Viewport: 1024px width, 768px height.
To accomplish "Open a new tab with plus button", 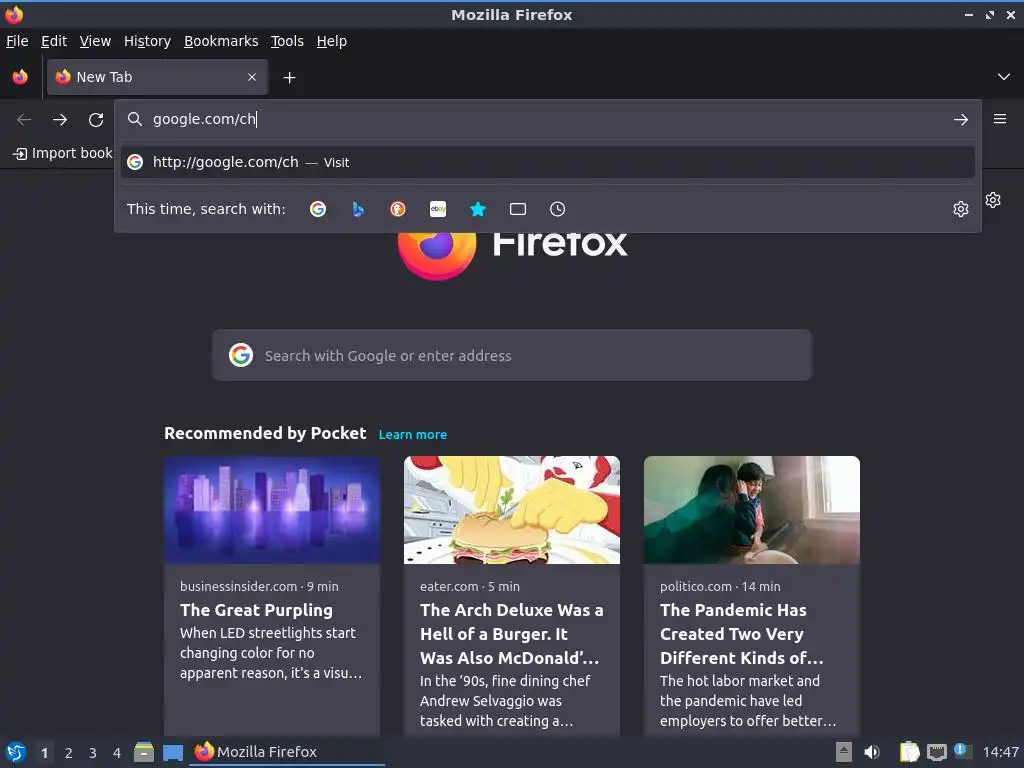I will (x=289, y=78).
